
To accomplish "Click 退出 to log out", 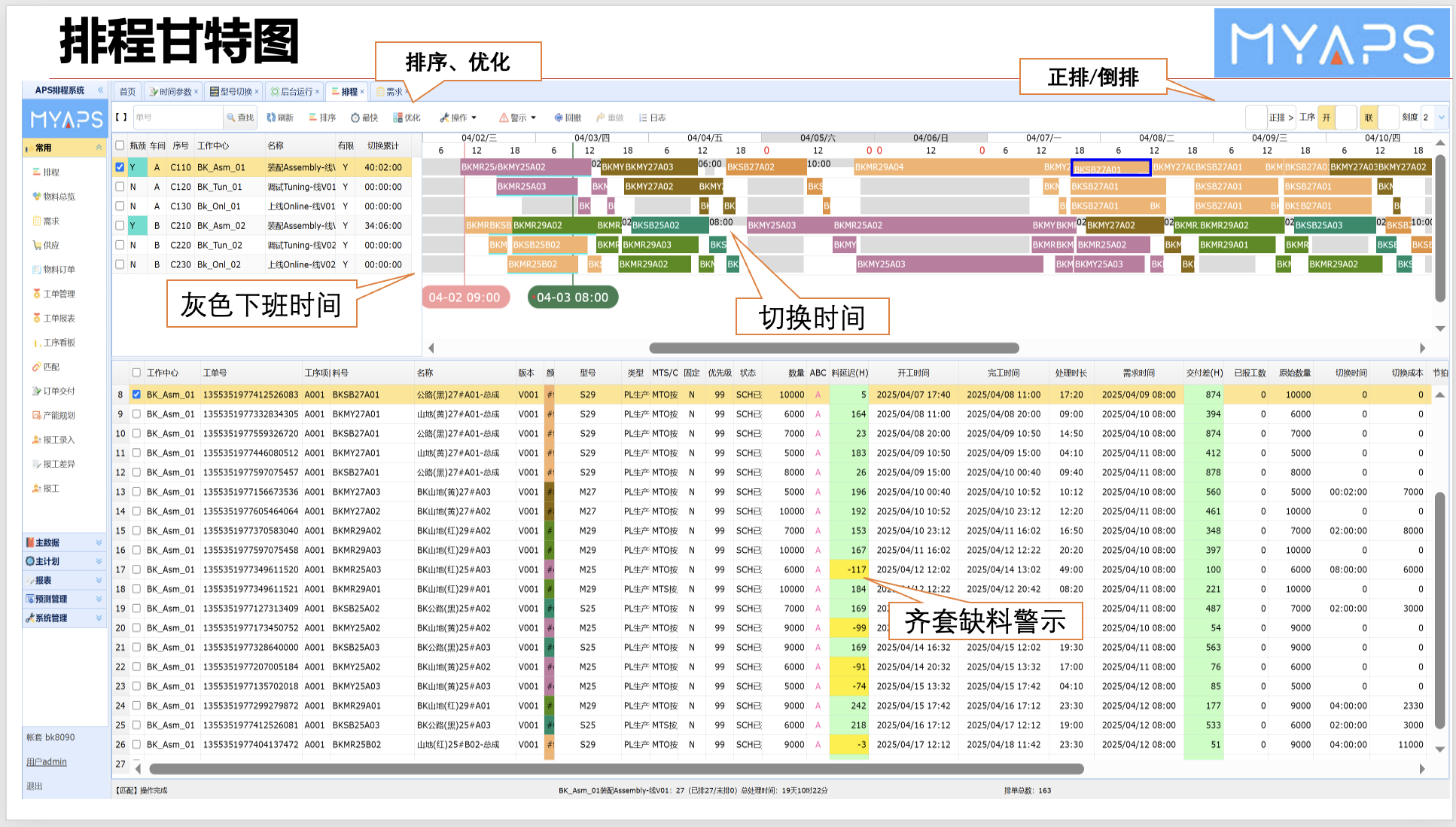I will pos(35,786).
